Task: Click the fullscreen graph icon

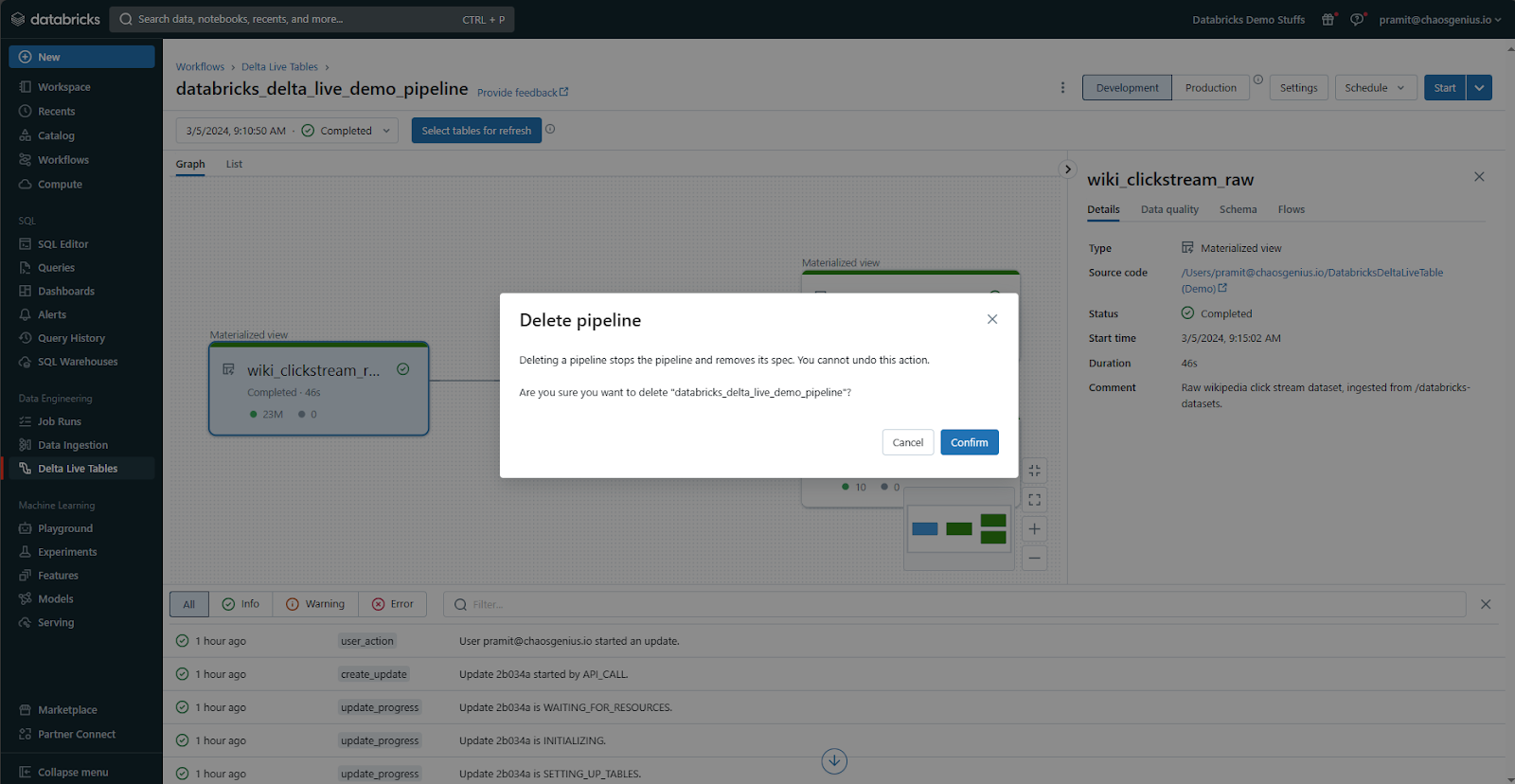Action: (x=1034, y=500)
